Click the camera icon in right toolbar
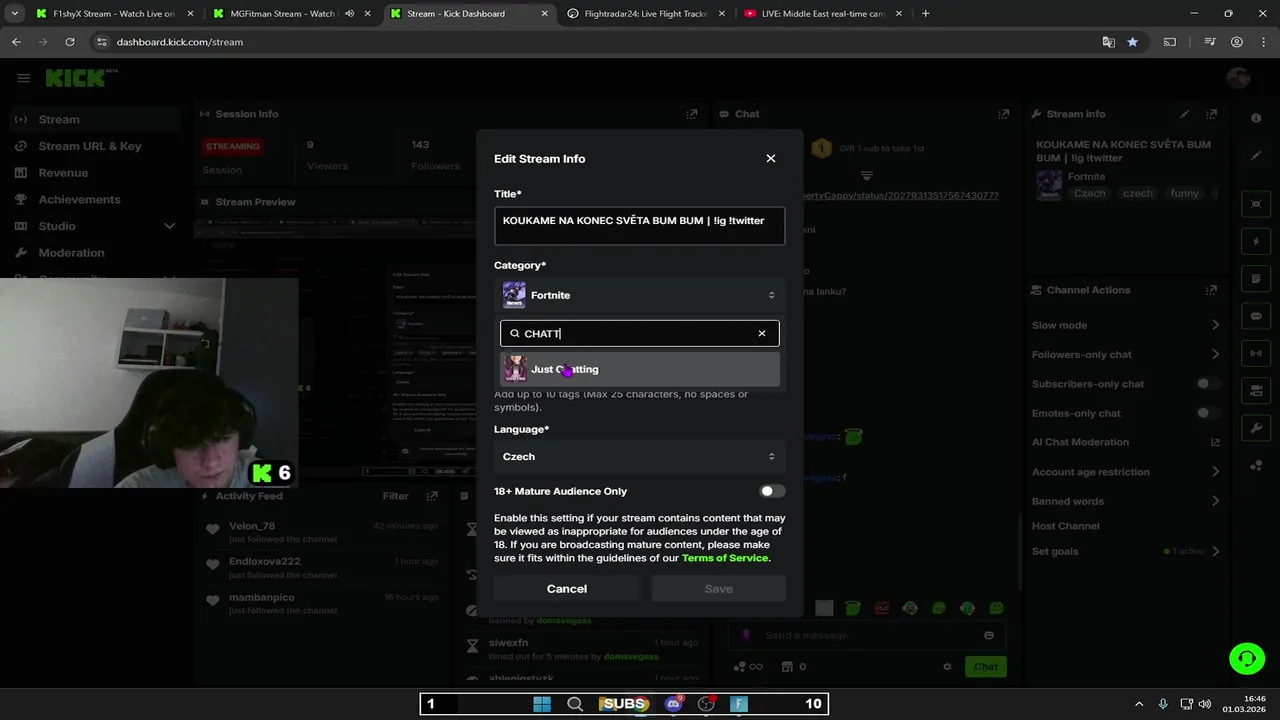The width and height of the screenshot is (1280, 720). coord(1256,391)
